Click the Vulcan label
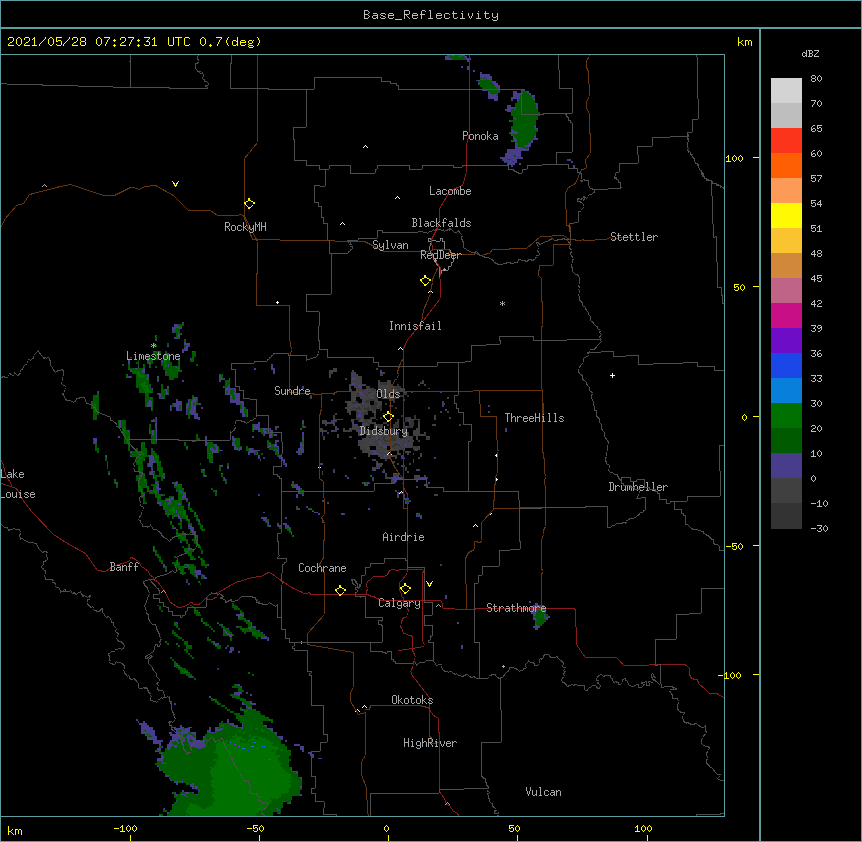Screen dimensions: 862x842 [x=543, y=792]
